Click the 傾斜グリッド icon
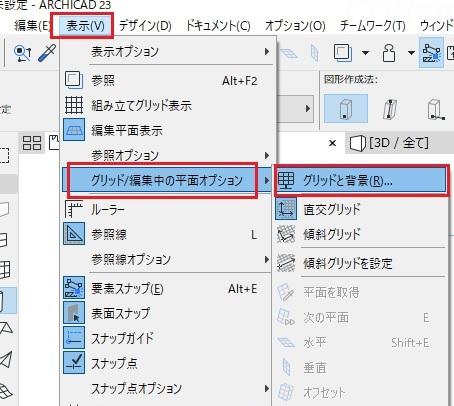Viewport: 454px width, 406px height. pyautogui.click(x=286, y=234)
